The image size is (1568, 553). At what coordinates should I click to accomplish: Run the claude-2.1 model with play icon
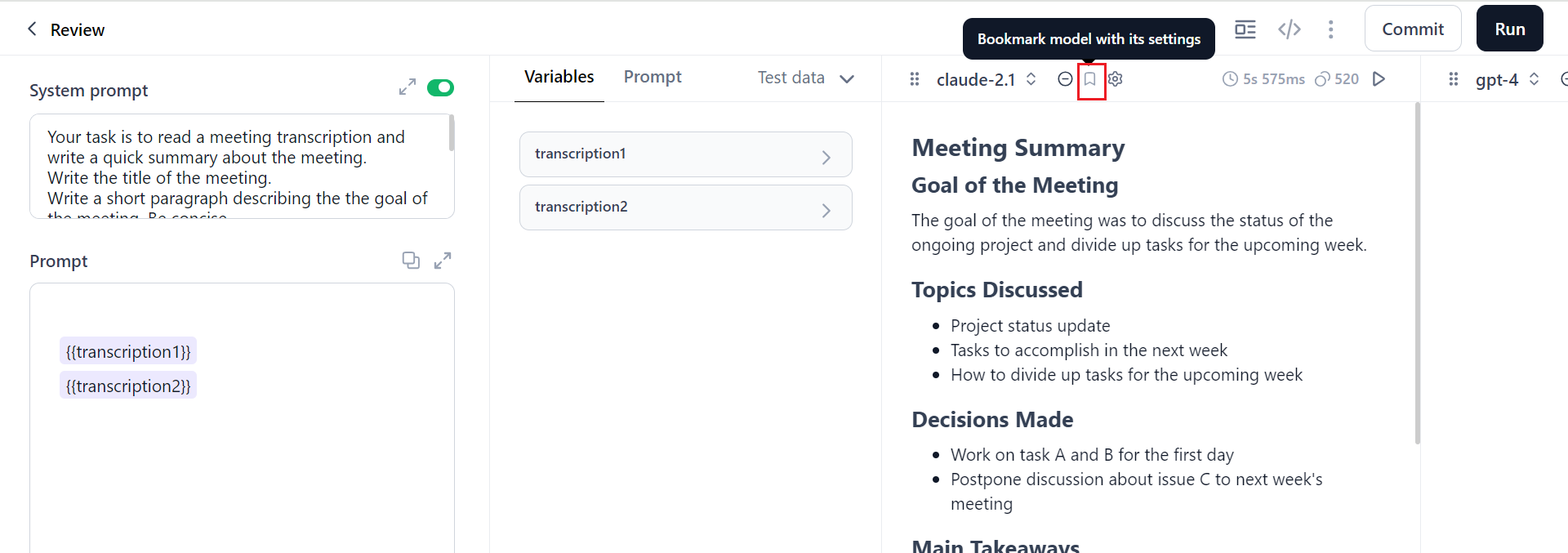click(1379, 79)
